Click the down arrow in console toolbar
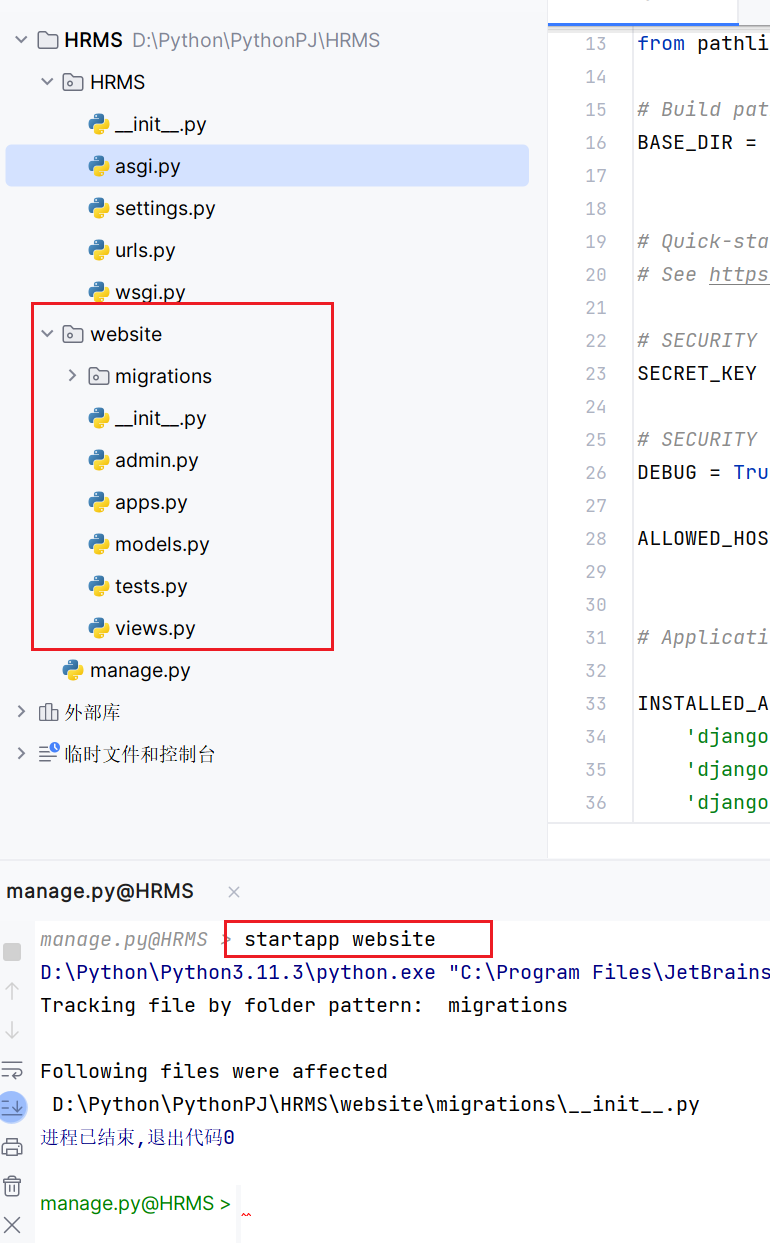This screenshot has width=770, height=1243. pyautogui.click(x=12, y=1029)
